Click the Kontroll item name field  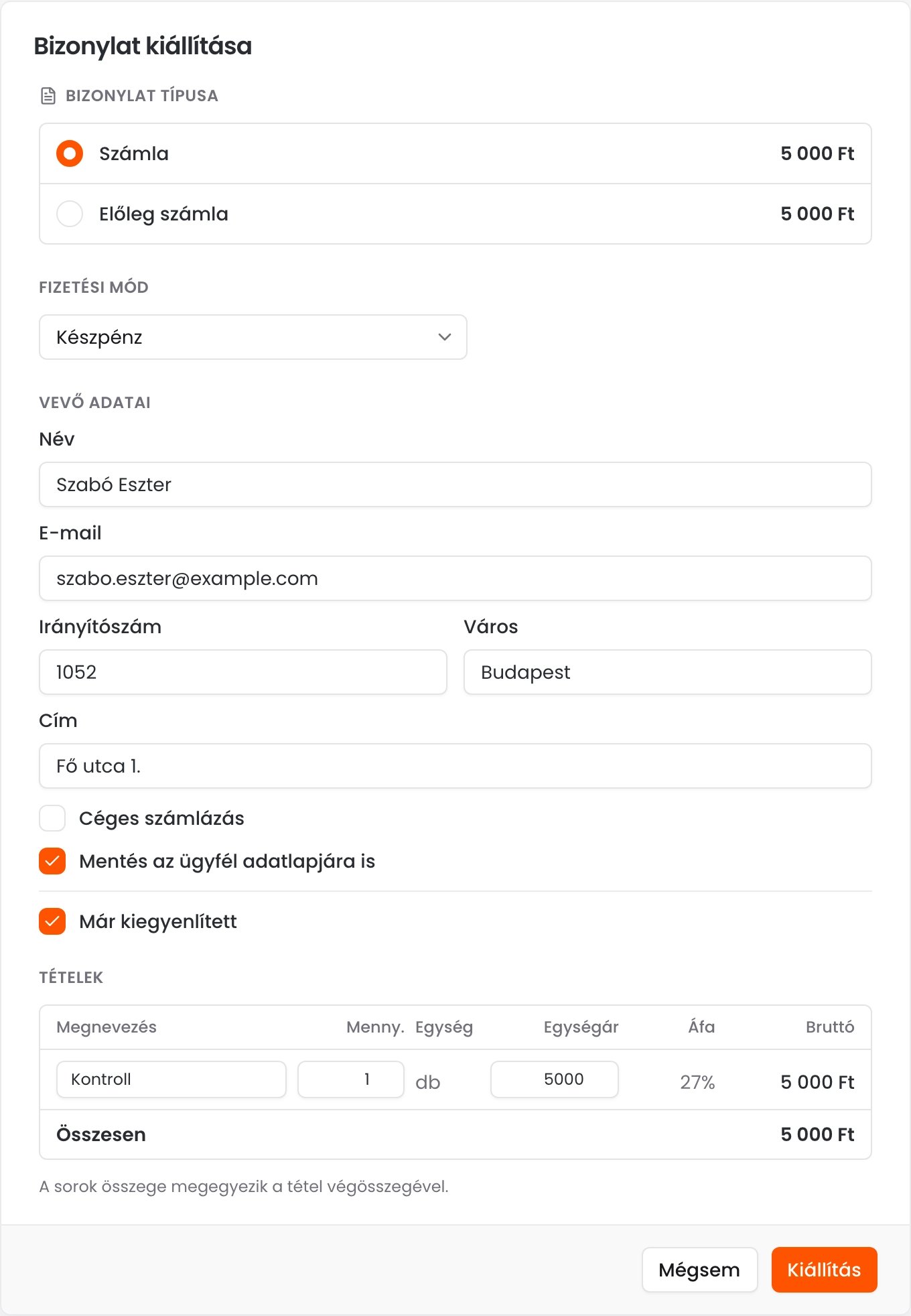[x=171, y=1079]
